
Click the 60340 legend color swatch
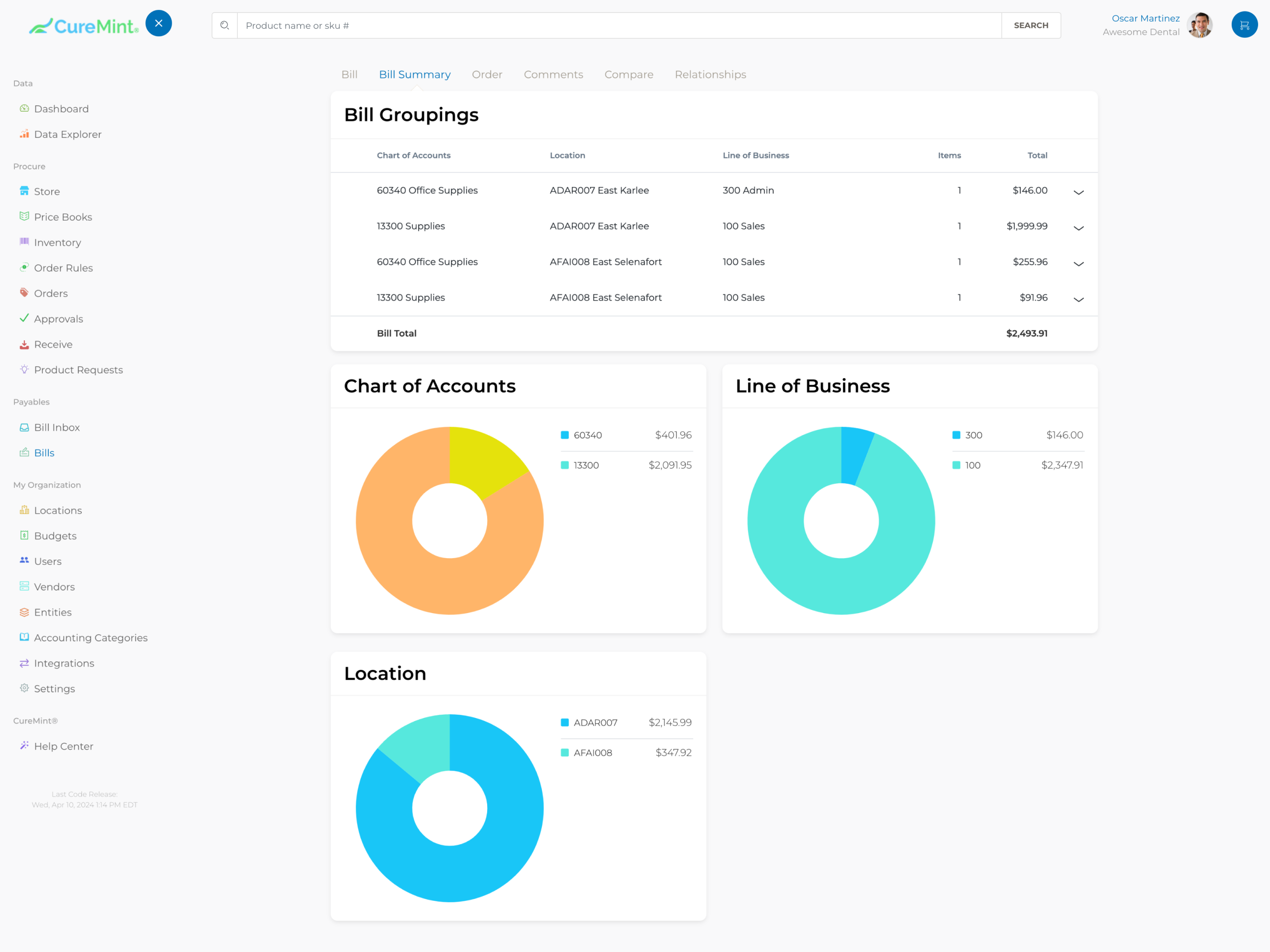click(564, 435)
